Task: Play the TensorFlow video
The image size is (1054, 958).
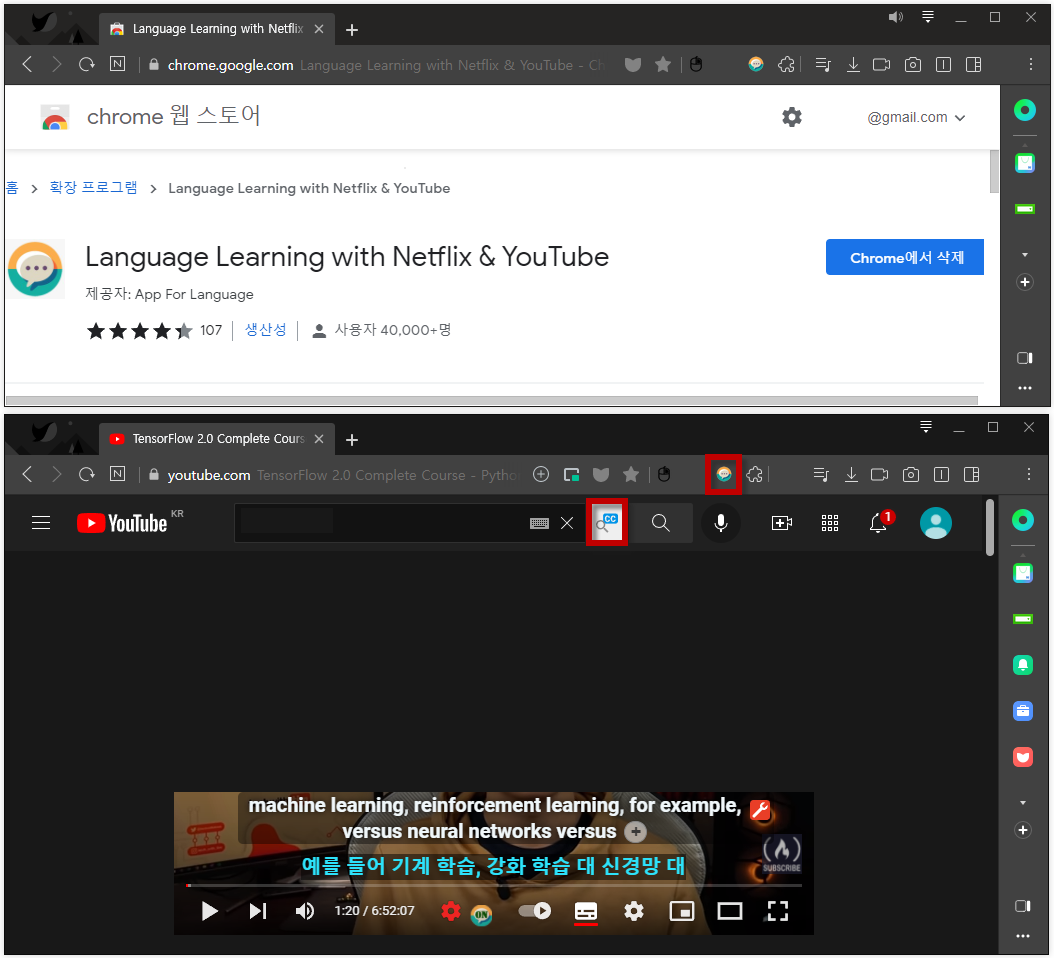Action: 209,911
